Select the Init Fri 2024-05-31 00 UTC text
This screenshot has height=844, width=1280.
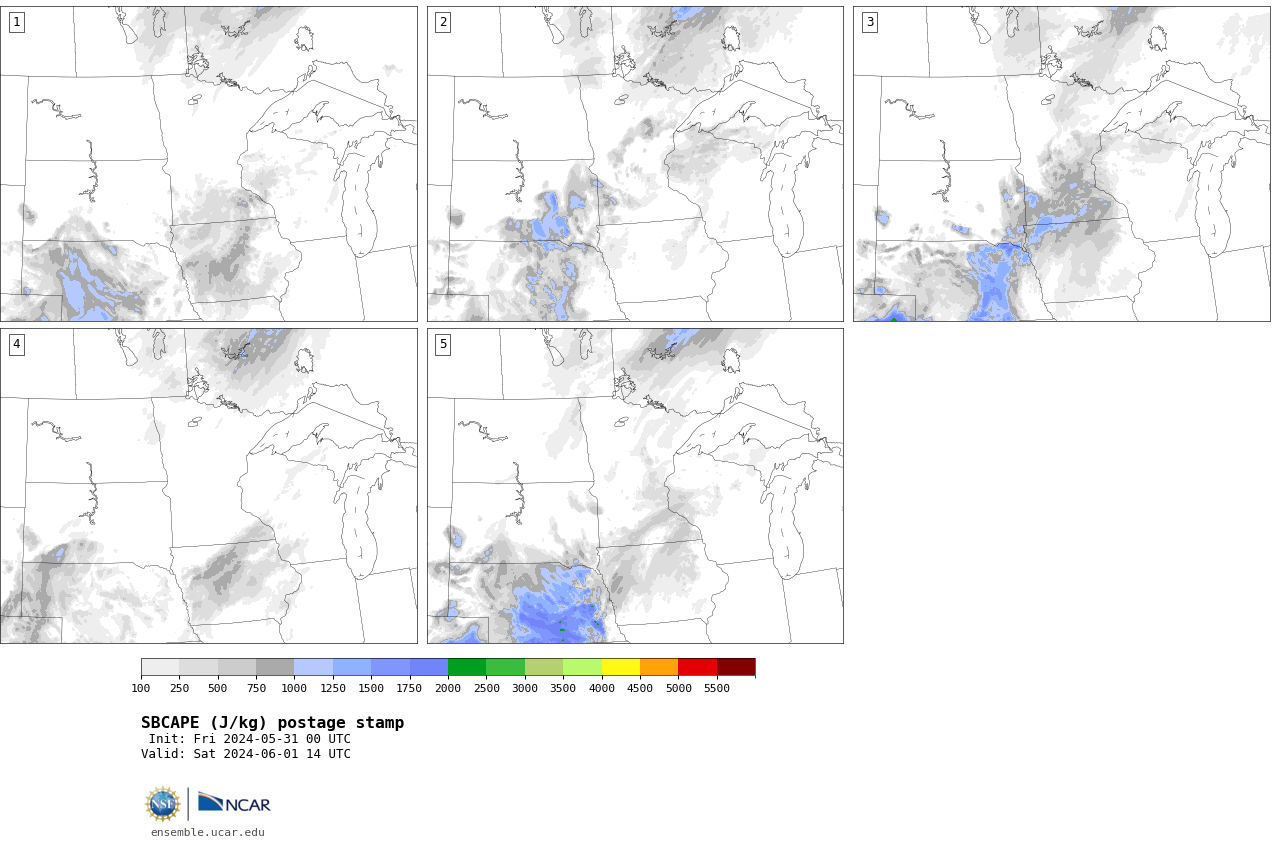pos(250,739)
